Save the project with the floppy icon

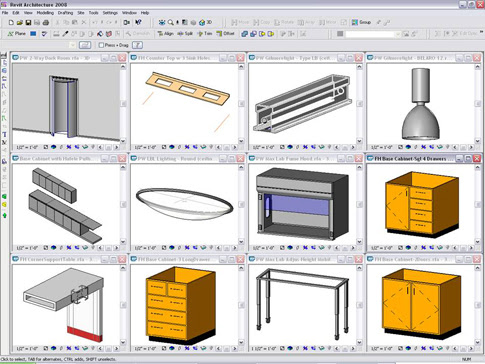[x=28, y=23]
